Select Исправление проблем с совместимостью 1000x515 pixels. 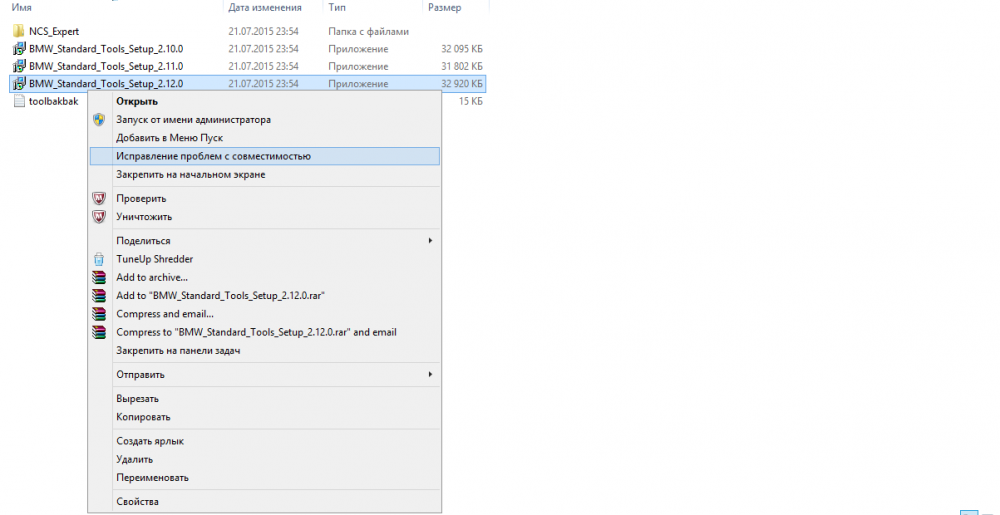(x=213, y=156)
